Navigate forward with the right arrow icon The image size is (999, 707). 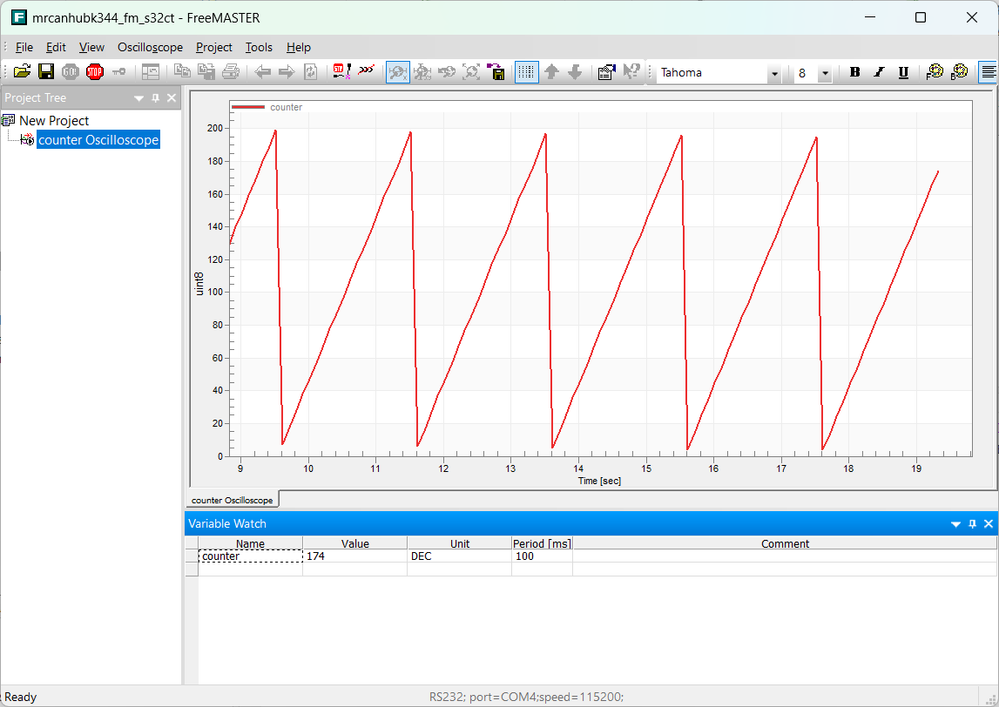(x=287, y=72)
